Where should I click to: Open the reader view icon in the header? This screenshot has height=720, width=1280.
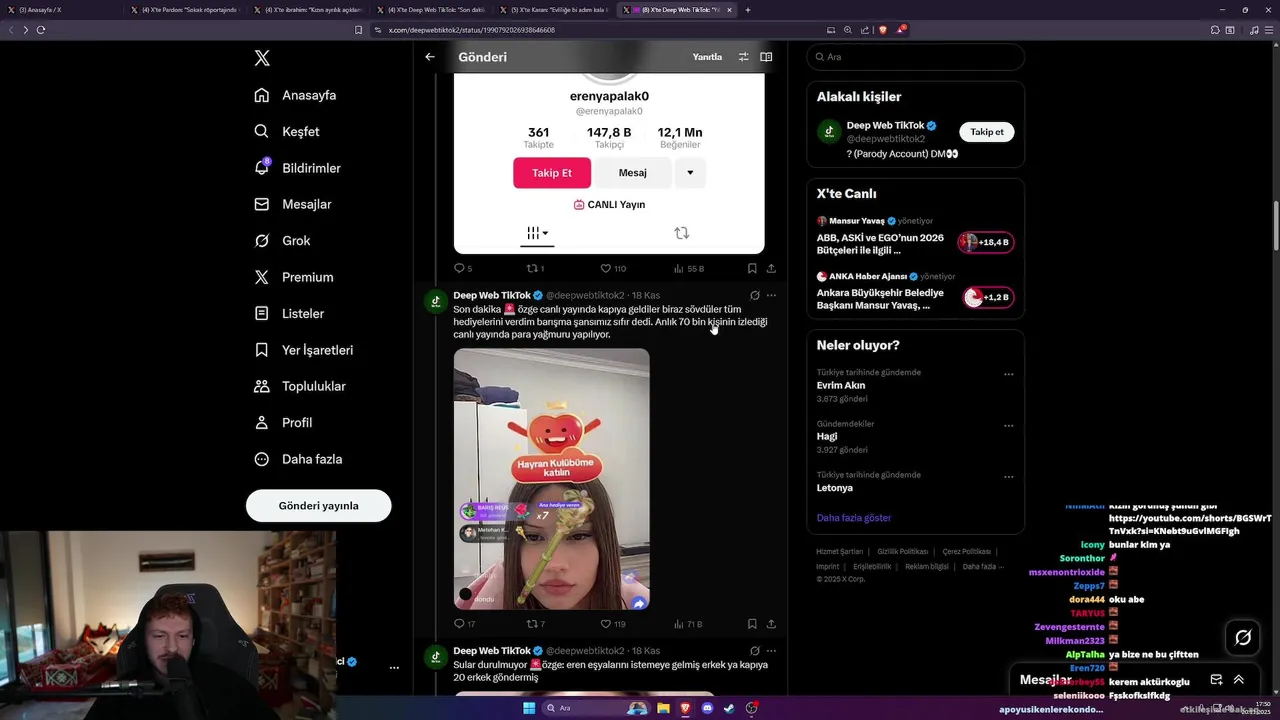(x=766, y=57)
